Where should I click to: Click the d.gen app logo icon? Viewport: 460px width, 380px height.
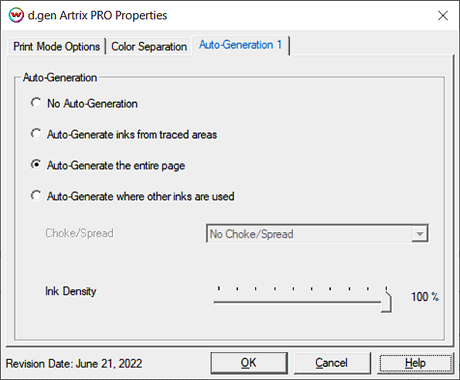coord(16,15)
